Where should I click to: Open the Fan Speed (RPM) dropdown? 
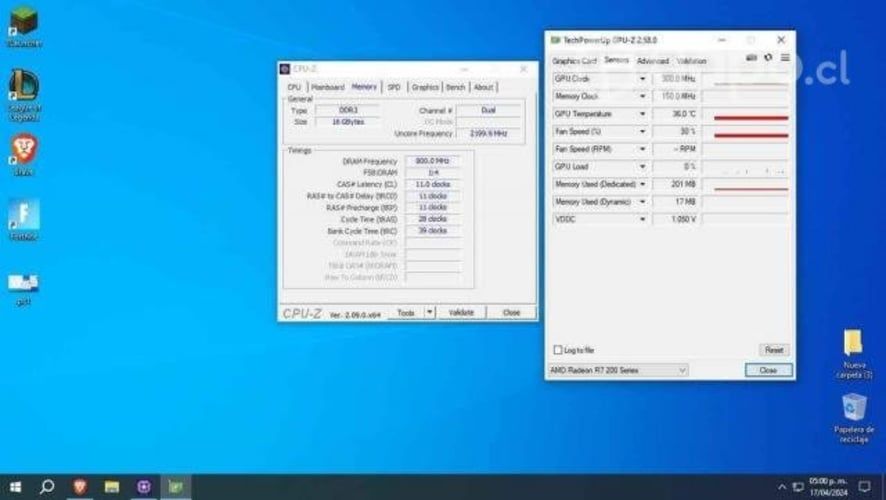[x=642, y=149]
